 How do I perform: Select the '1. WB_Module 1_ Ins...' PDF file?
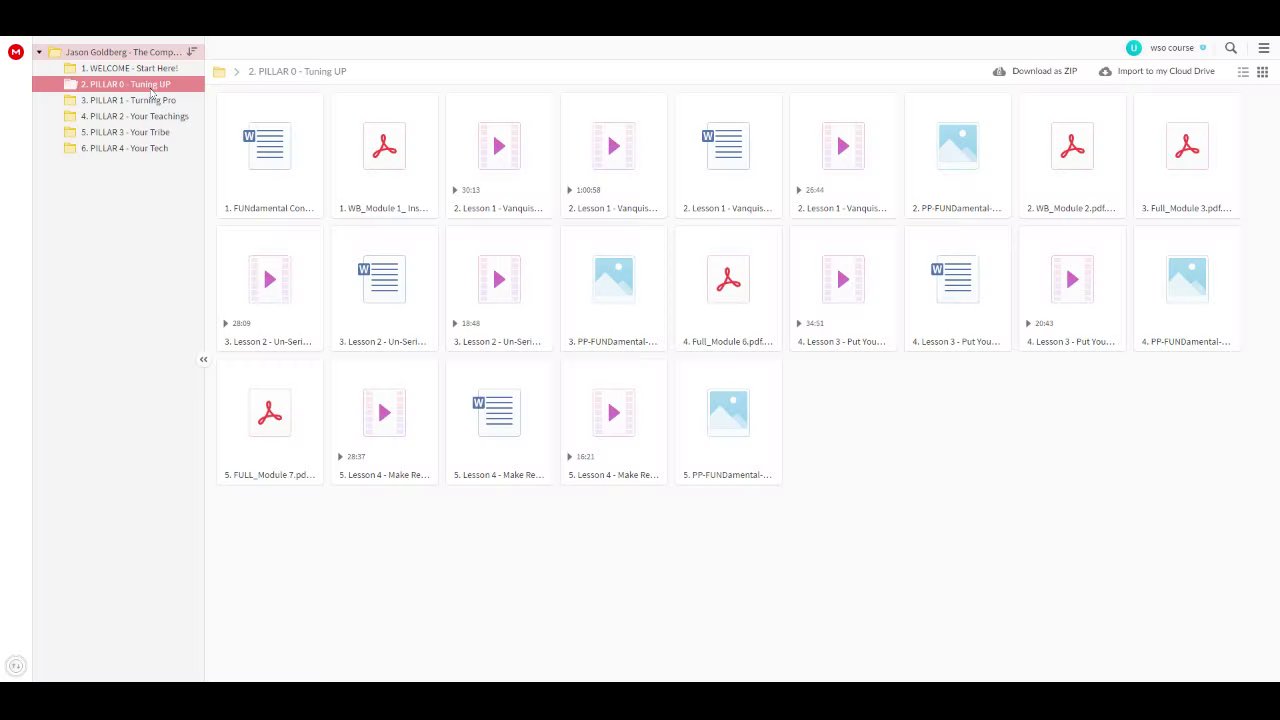tap(384, 158)
